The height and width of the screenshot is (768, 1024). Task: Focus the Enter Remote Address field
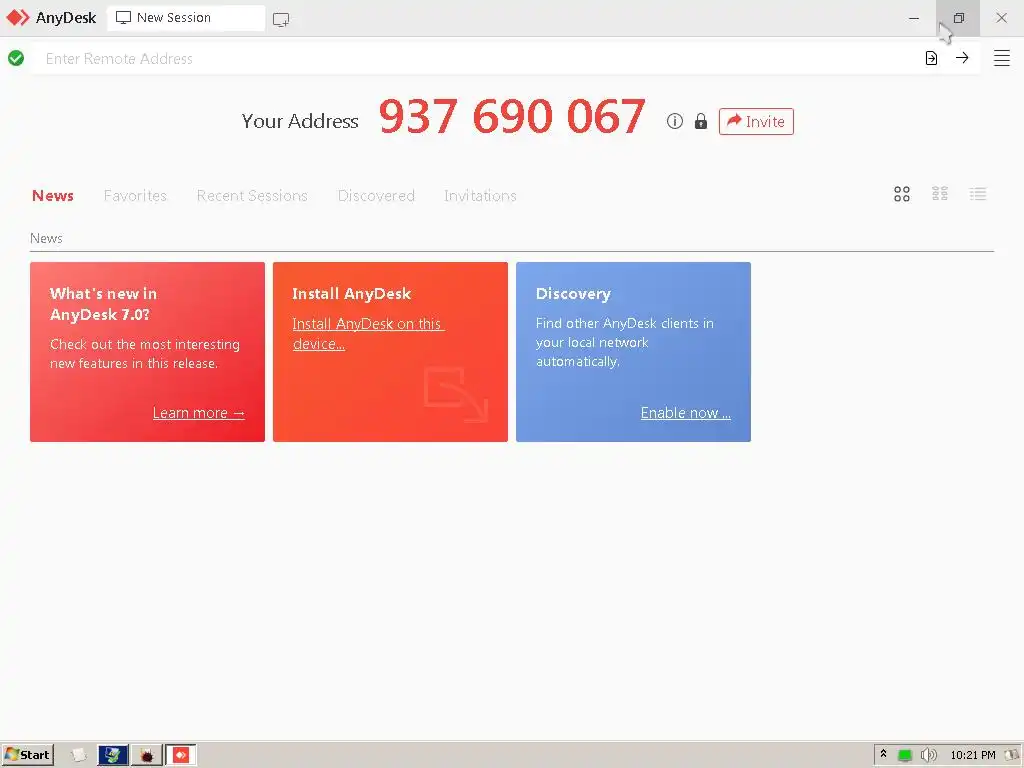click(477, 58)
